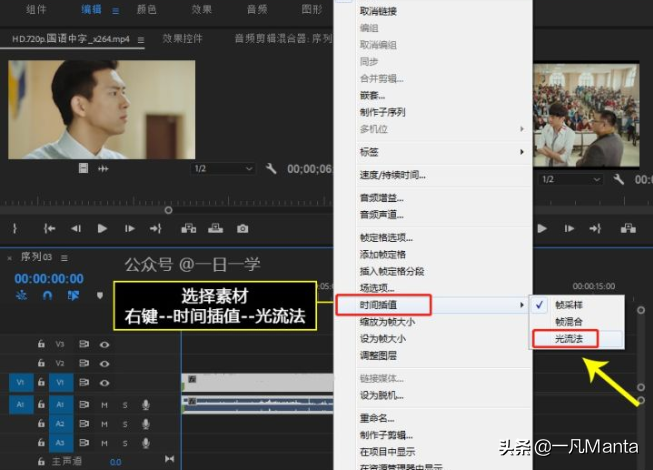This screenshot has width=653, height=470.
Task: Toggle lock on track V2
Action: tap(41, 363)
